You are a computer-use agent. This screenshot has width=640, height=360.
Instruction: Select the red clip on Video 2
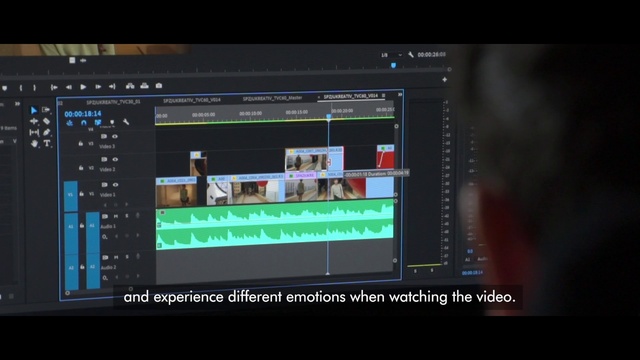(x=385, y=156)
